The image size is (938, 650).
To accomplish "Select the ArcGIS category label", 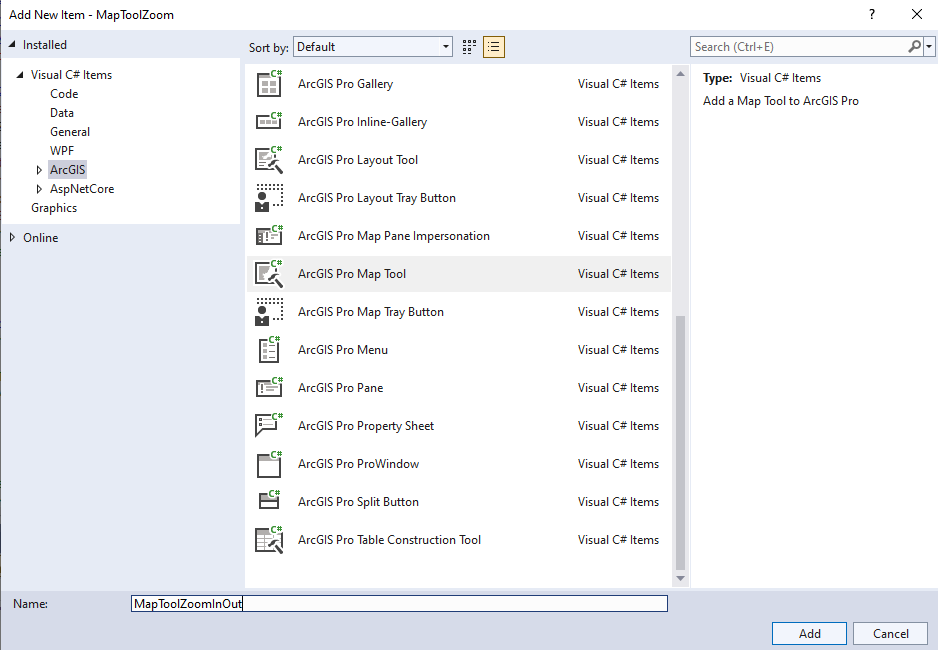I will [68, 170].
